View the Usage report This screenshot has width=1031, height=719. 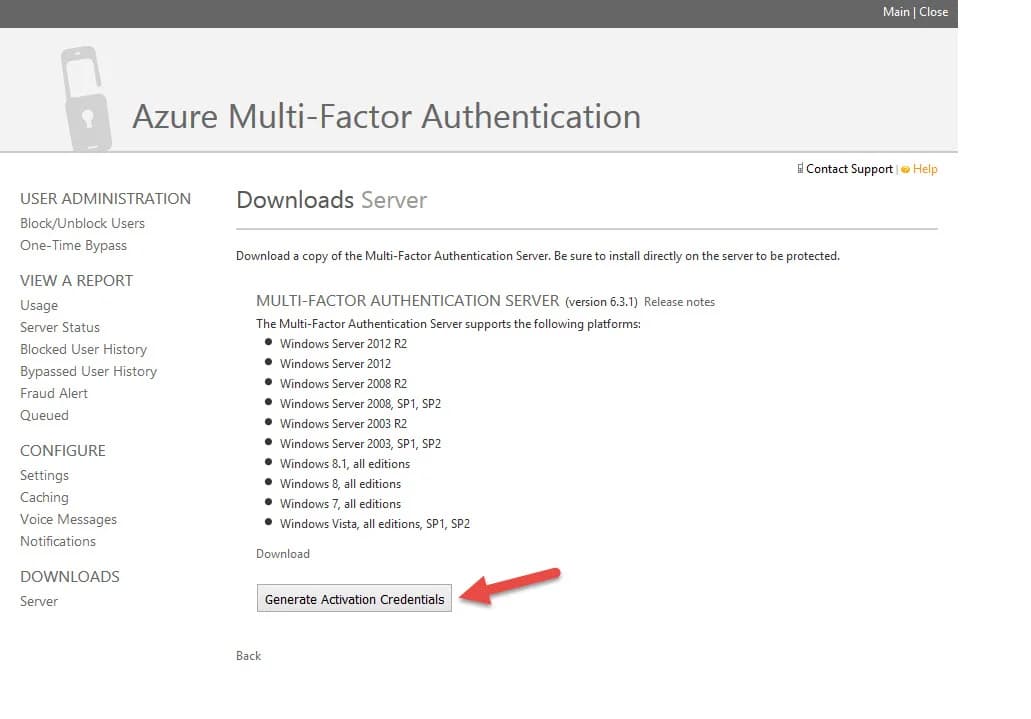click(x=39, y=305)
